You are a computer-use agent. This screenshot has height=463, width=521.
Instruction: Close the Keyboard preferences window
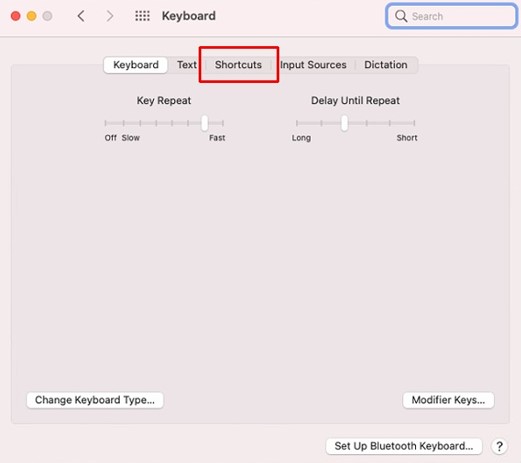[x=16, y=16]
